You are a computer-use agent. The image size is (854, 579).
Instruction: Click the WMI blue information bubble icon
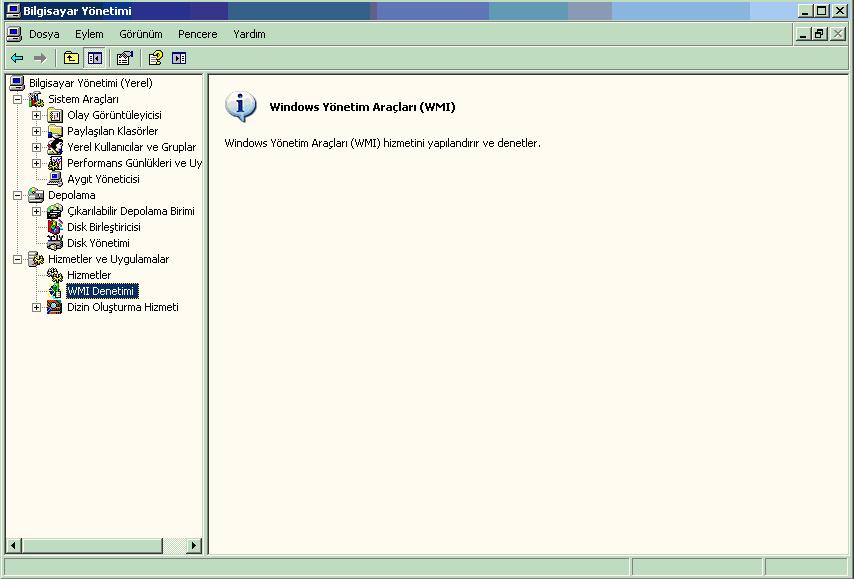240,106
